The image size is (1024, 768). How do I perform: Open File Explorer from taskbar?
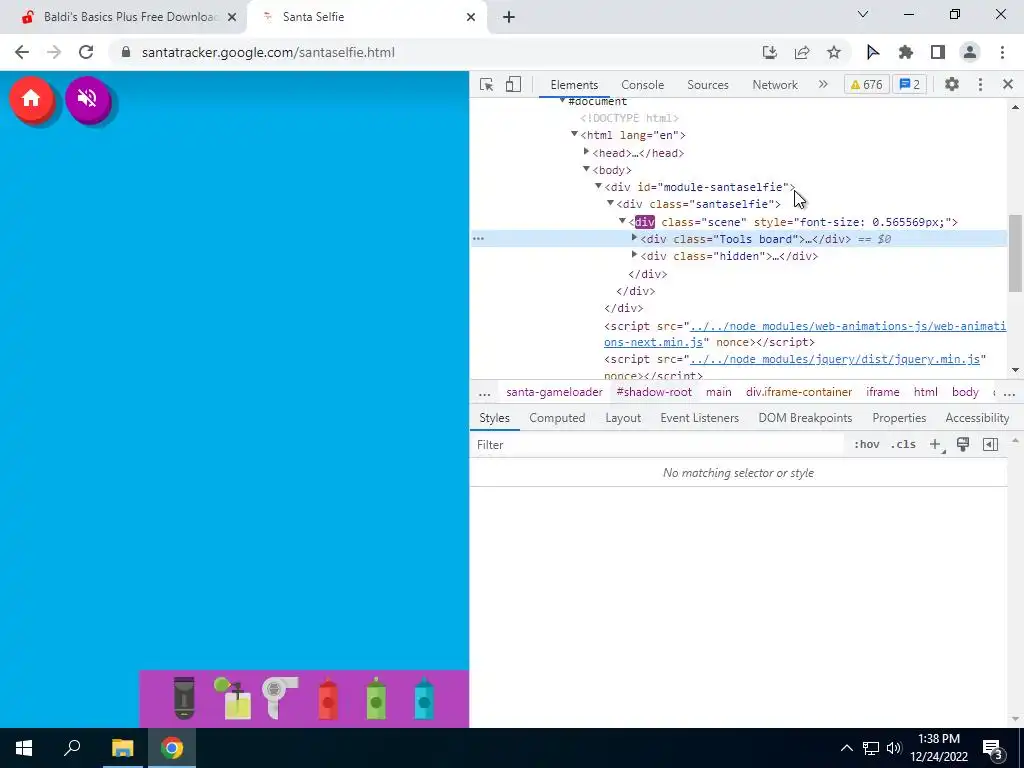[x=122, y=748]
